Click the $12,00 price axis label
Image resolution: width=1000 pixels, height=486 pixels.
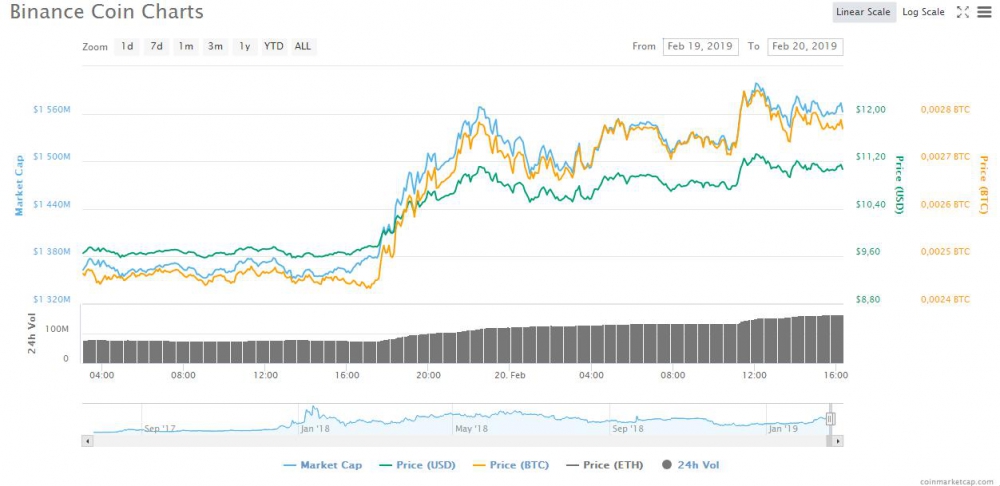[x=871, y=110]
